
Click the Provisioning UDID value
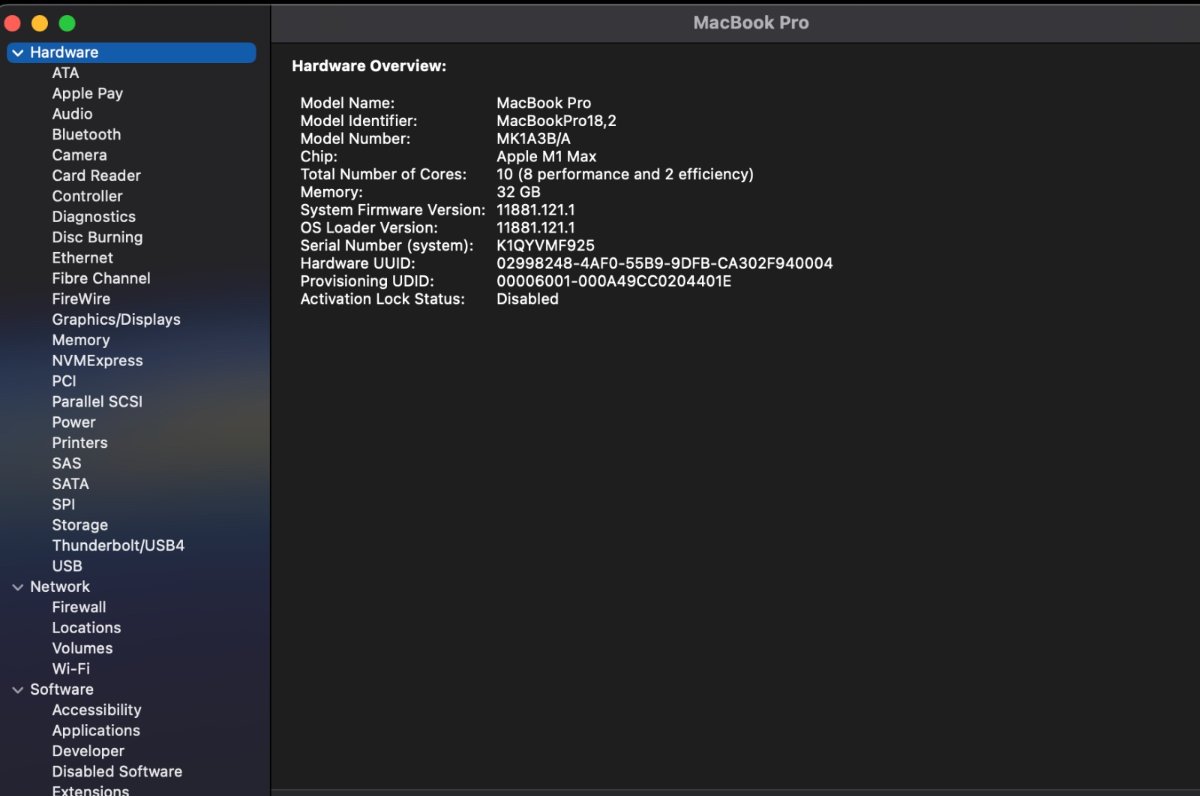(614, 282)
